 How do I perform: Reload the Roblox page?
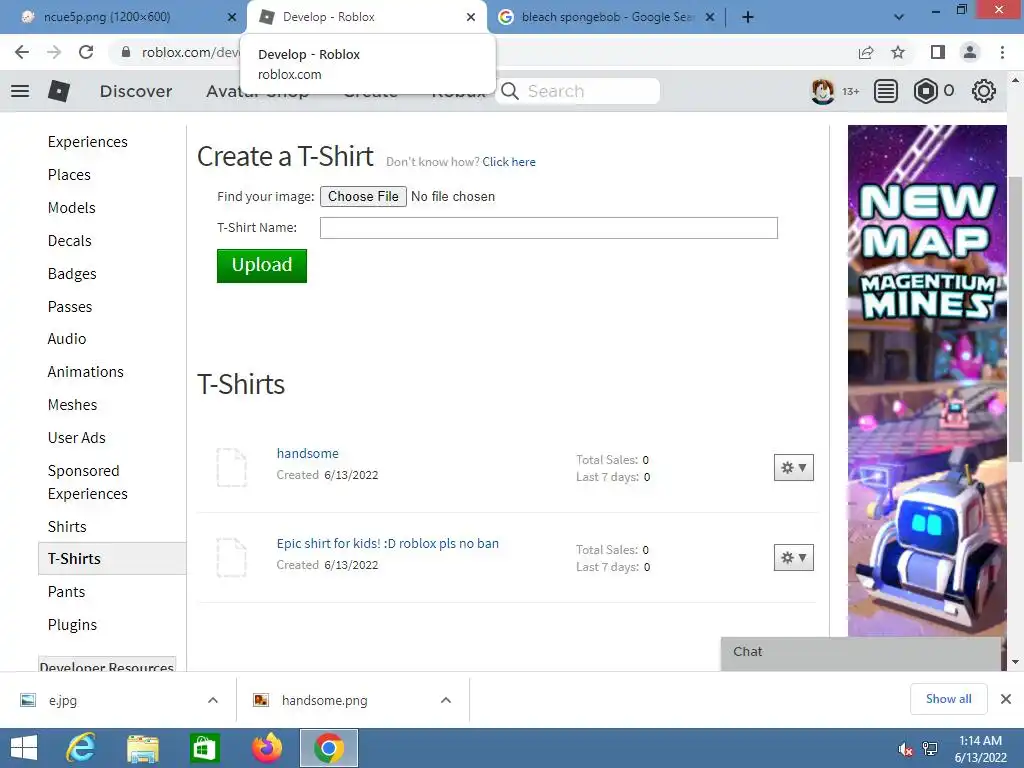(86, 52)
